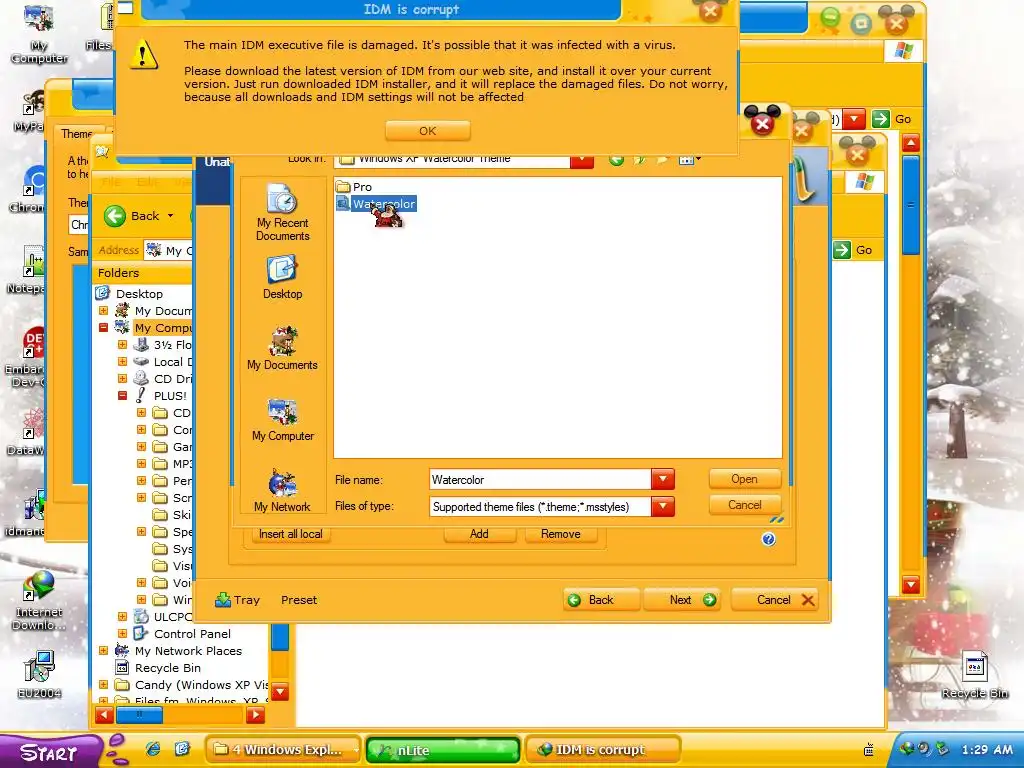Click left arrow of Folders horizontal scrollbar
Screen dimensions: 1024x768
104,715
